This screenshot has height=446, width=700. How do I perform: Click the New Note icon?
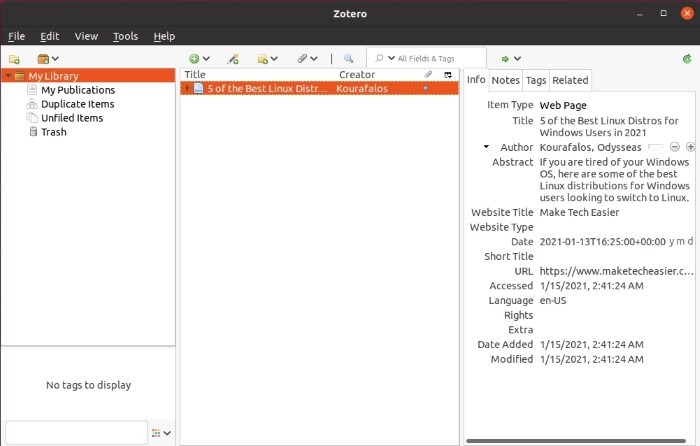[262, 59]
